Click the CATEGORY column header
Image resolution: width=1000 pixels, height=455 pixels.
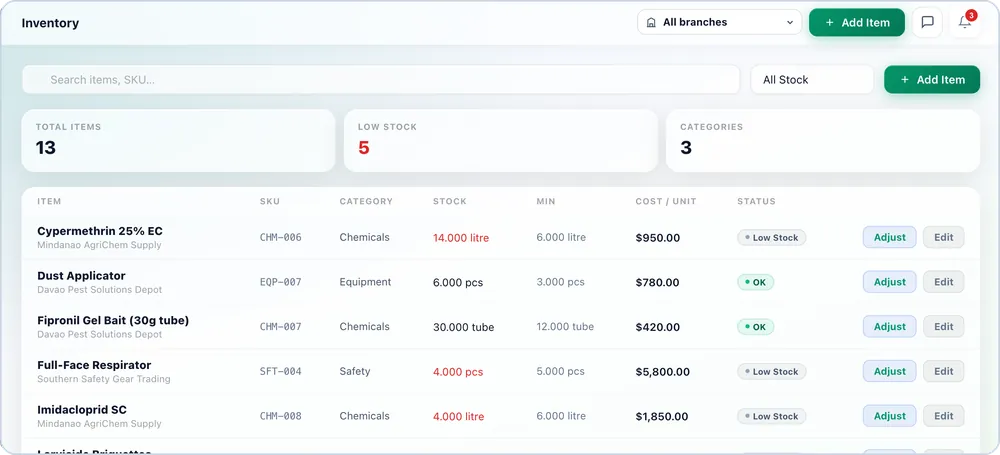[366, 201]
